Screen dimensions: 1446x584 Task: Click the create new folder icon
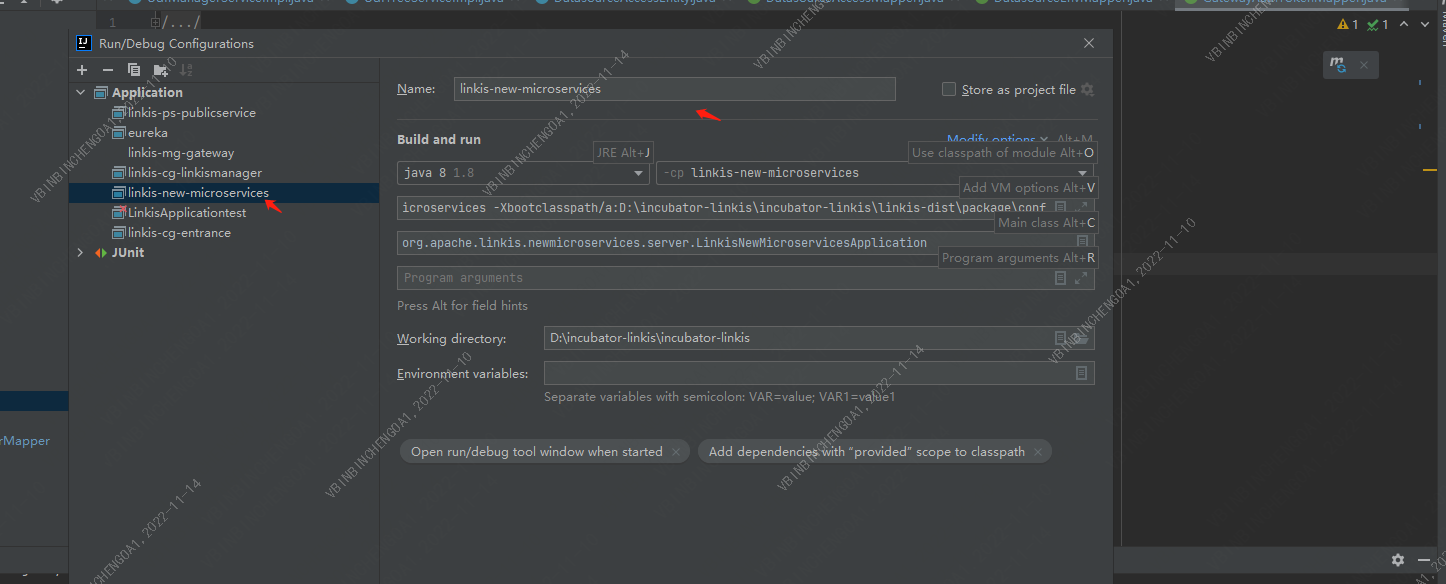160,70
